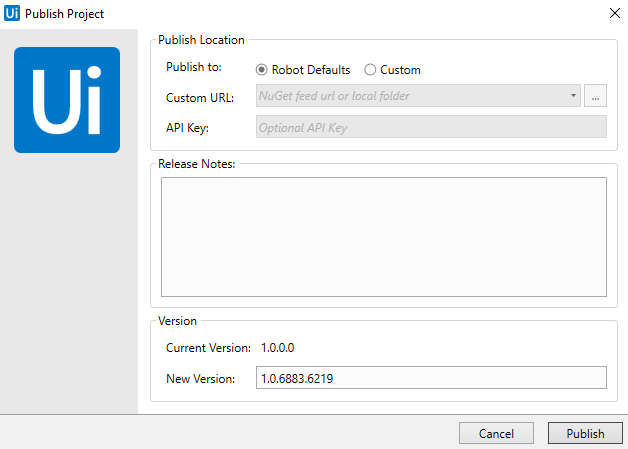Click the "Release Notes:" group label
This screenshot has height=449, width=628.
coord(196,163)
